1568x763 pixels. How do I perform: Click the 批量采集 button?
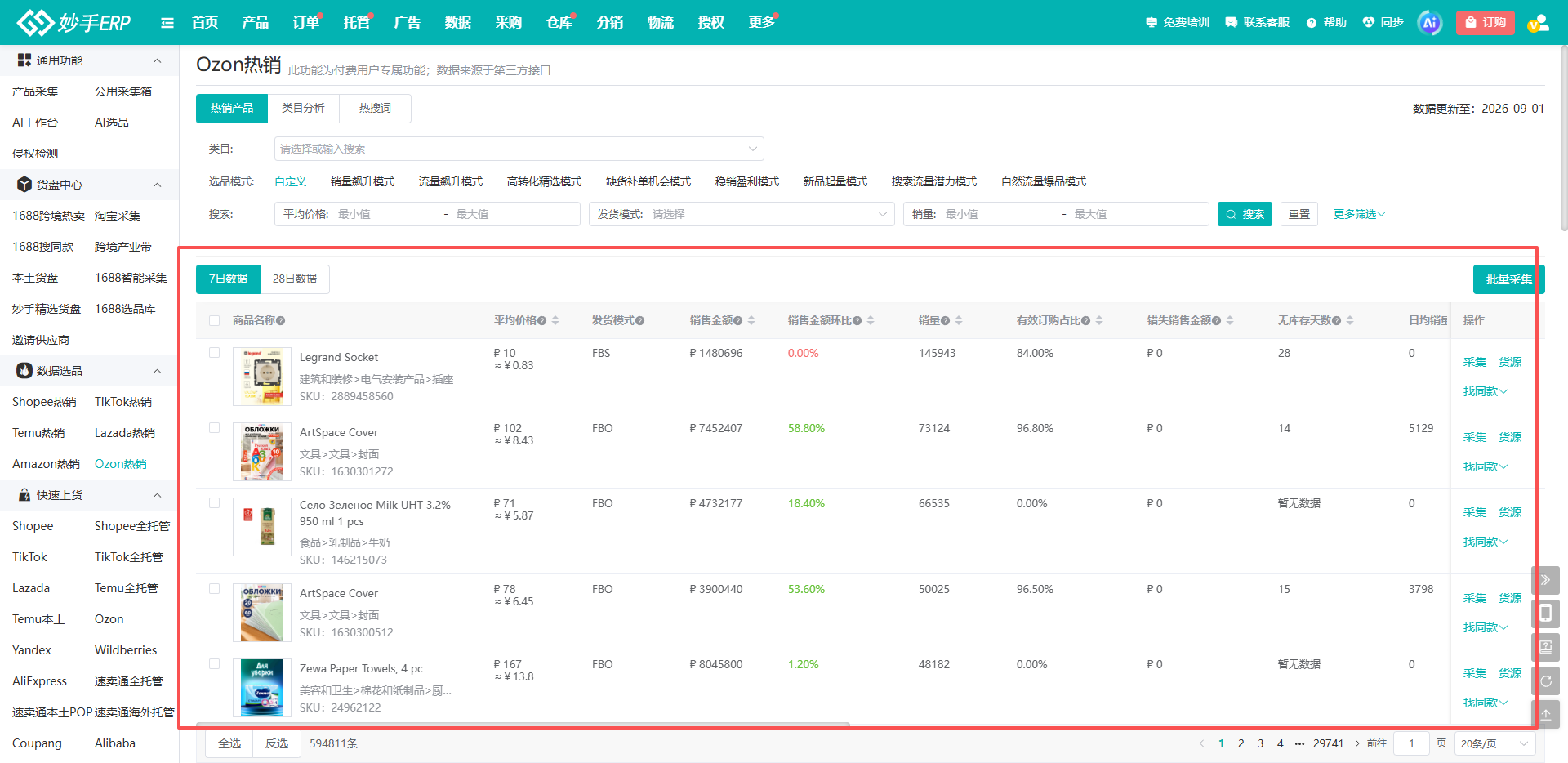click(1508, 279)
